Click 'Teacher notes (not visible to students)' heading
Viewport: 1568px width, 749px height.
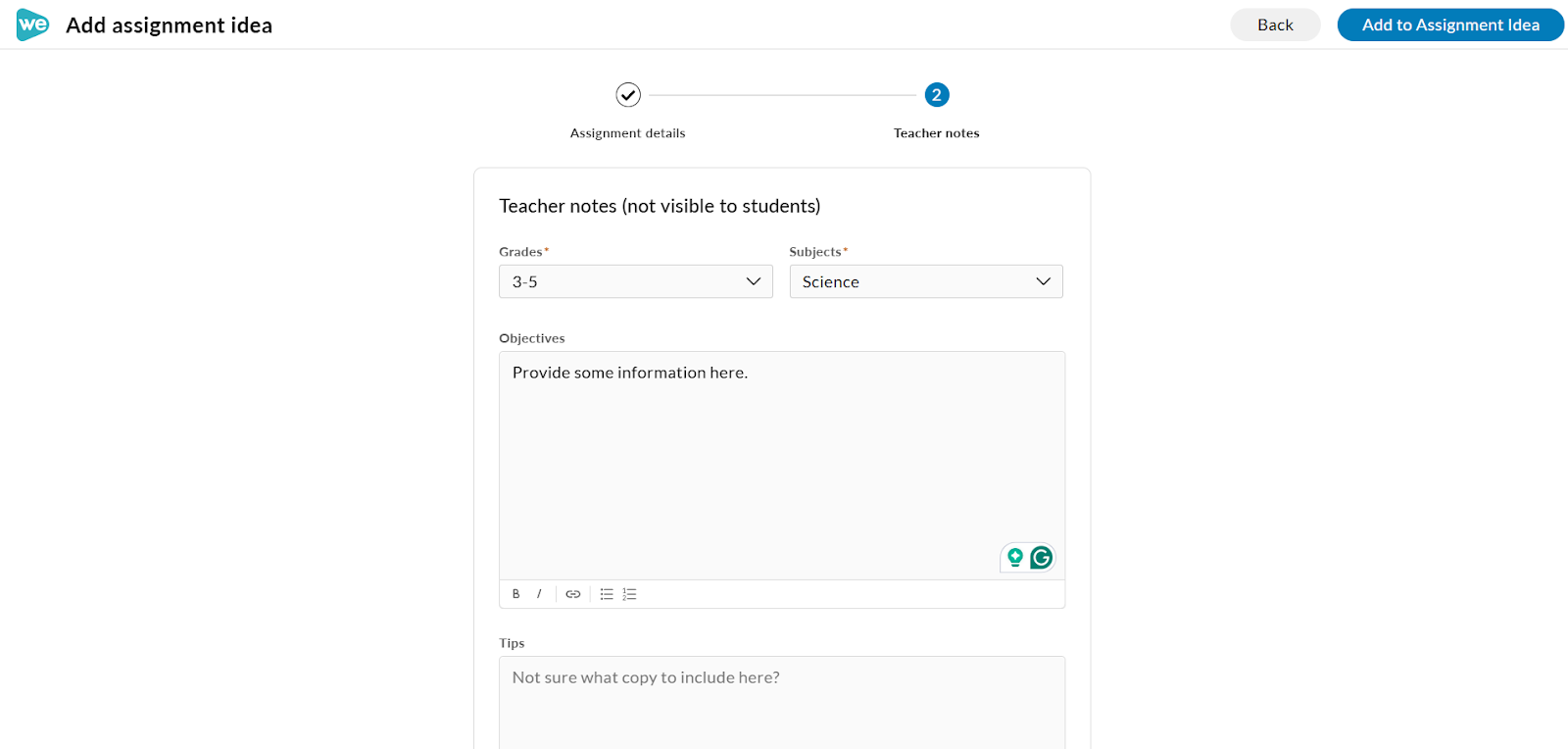click(660, 206)
